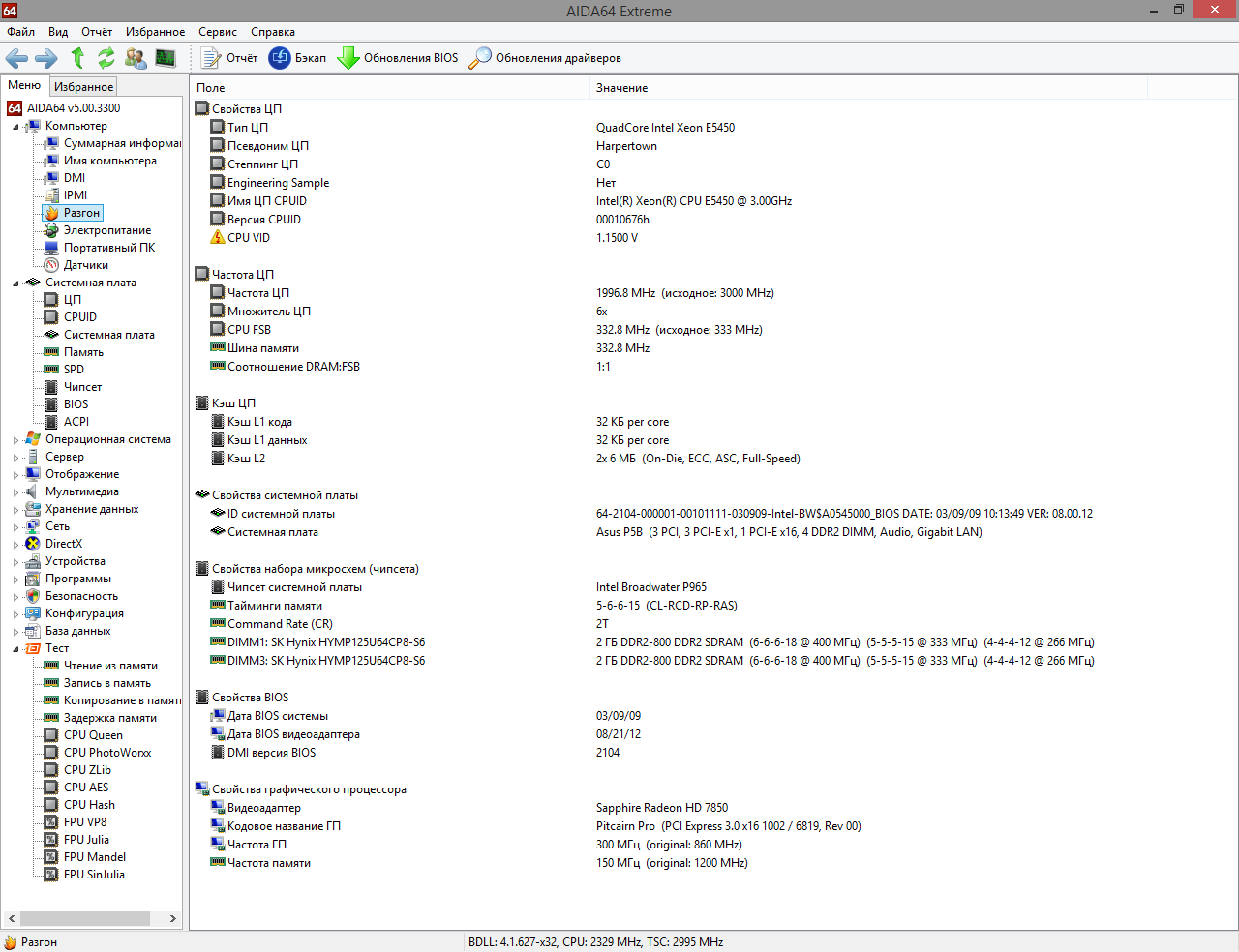
Task: Select ACPI in the tree
Action: point(76,422)
